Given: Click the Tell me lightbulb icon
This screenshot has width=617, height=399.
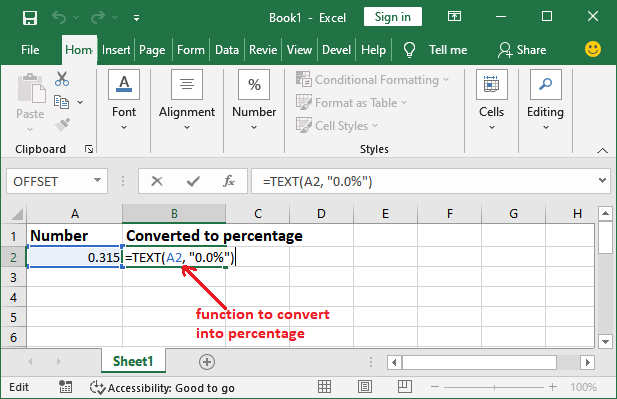Looking at the screenshot, I should click(409, 50).
